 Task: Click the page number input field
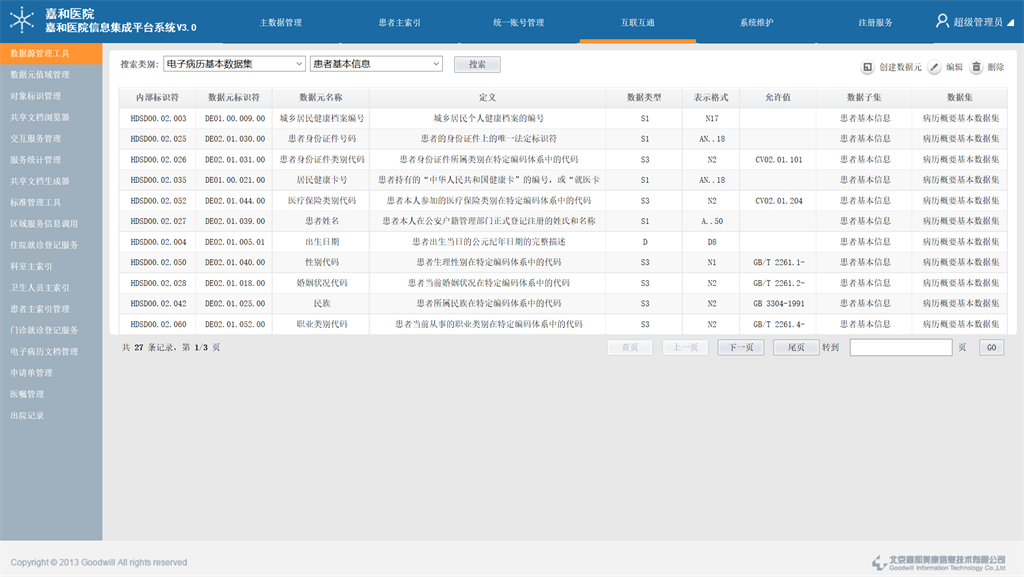tap(900, 348)
